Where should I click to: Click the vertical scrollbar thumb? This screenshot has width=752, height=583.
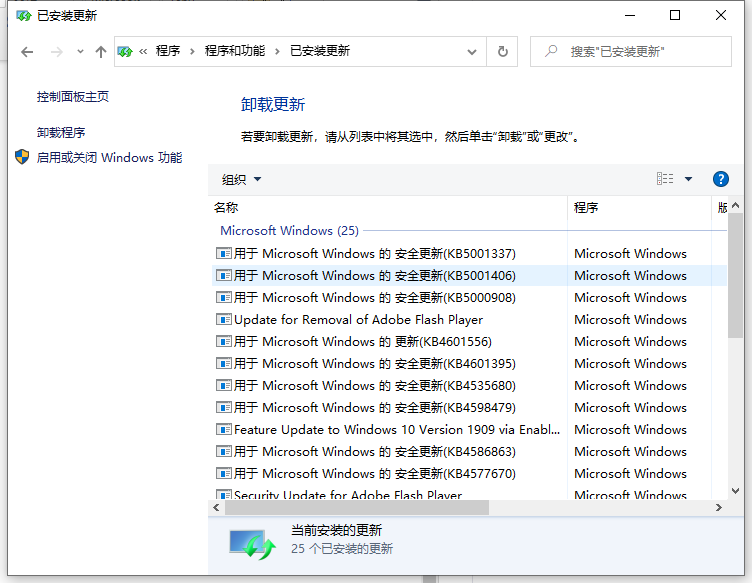click(735, 276)
